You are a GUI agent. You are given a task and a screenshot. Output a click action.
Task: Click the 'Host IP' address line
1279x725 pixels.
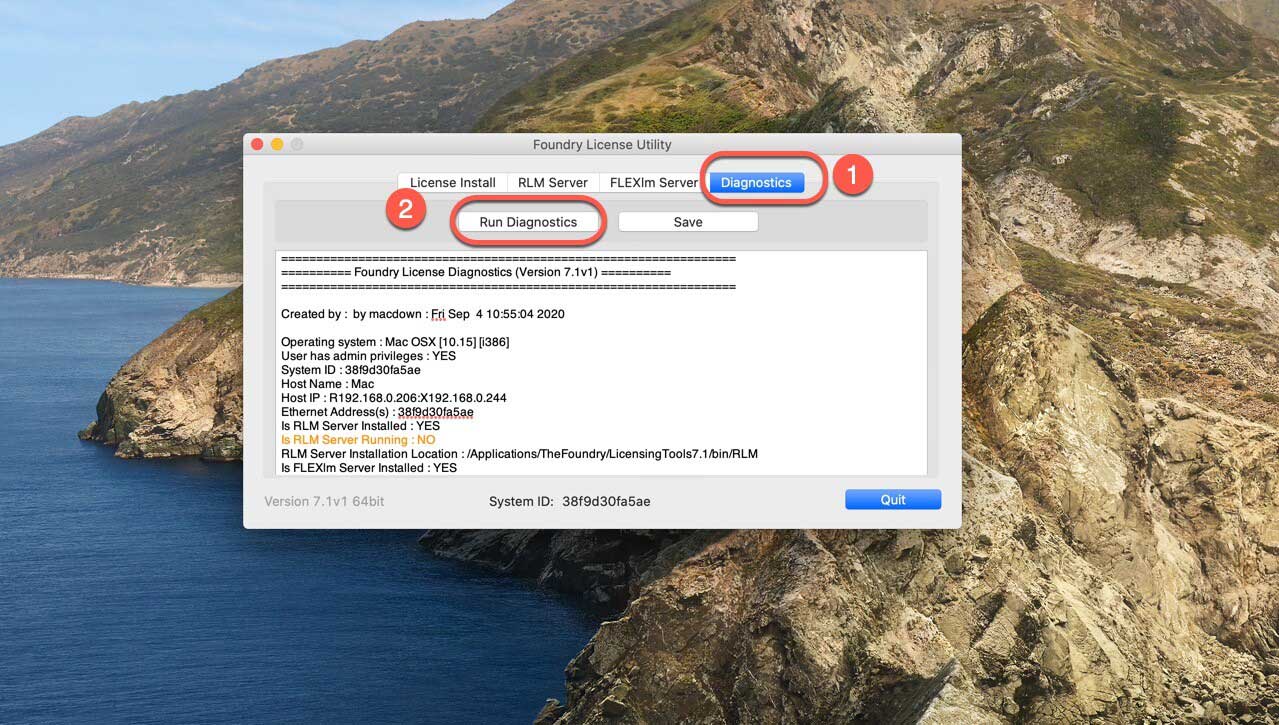394,398
